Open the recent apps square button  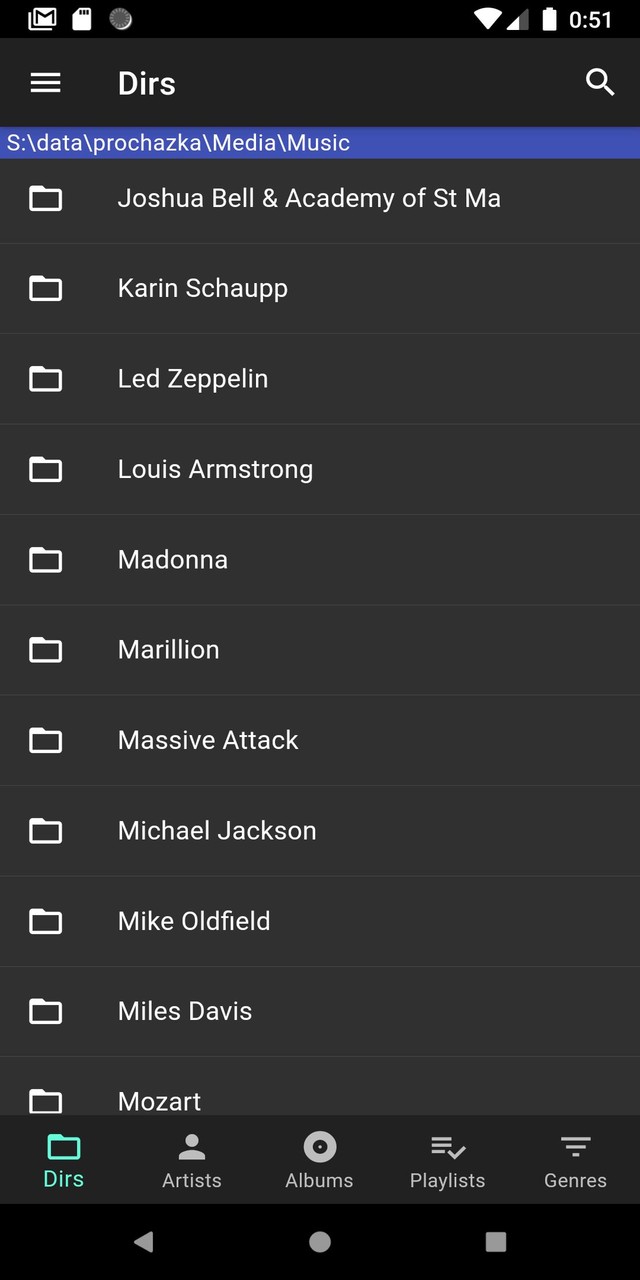tap(496, 1242)
